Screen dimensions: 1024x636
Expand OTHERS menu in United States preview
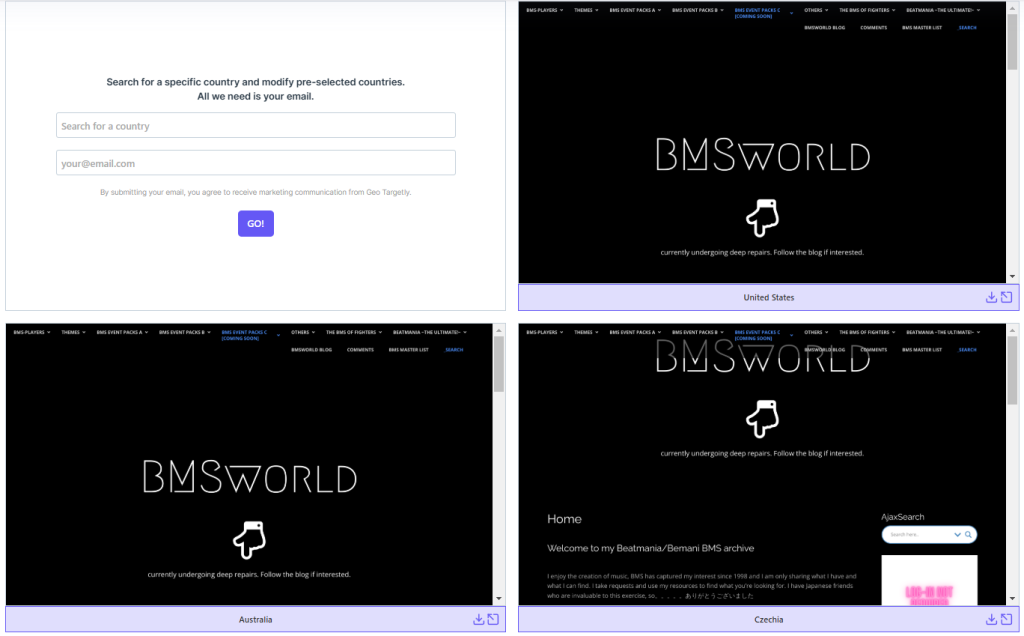click(x=816, y=10)
